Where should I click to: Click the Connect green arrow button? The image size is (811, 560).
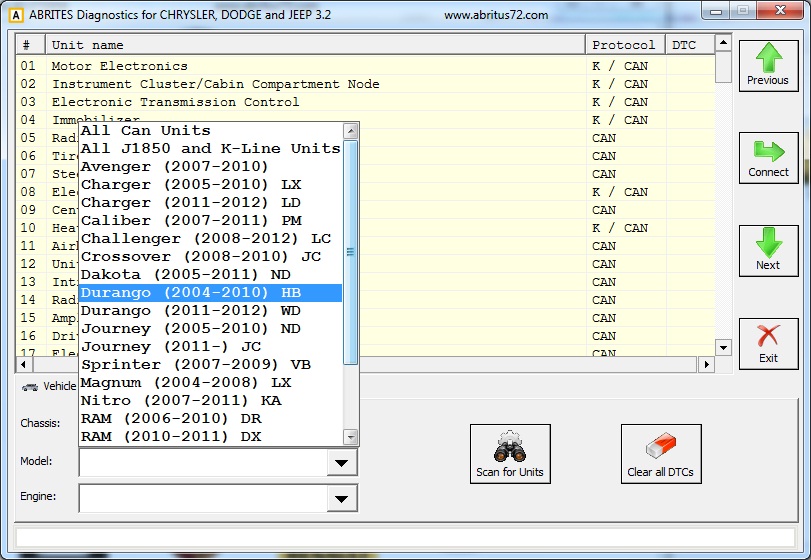pos(768,158)
